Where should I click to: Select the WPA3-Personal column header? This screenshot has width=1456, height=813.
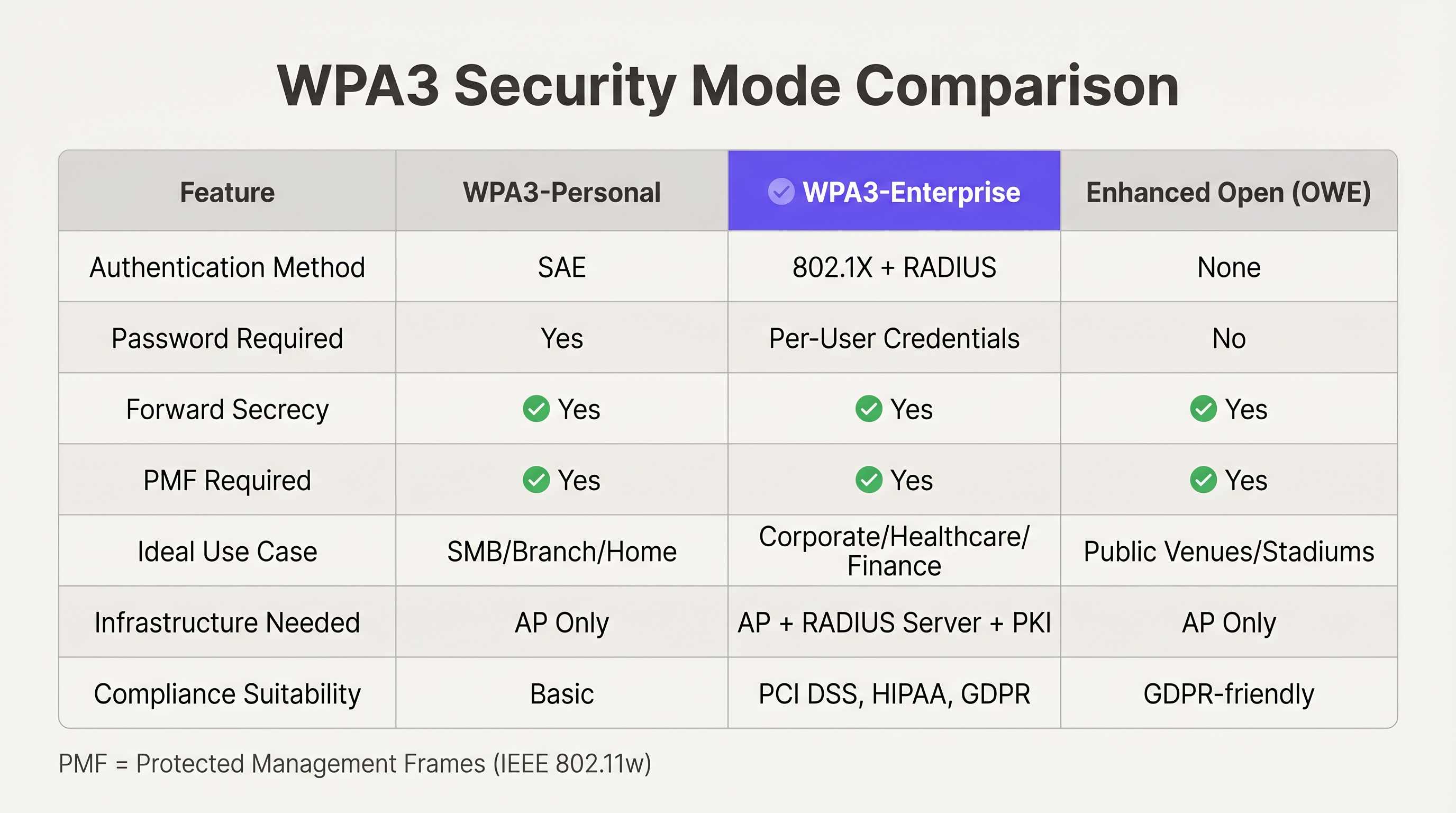coord(561,192)
